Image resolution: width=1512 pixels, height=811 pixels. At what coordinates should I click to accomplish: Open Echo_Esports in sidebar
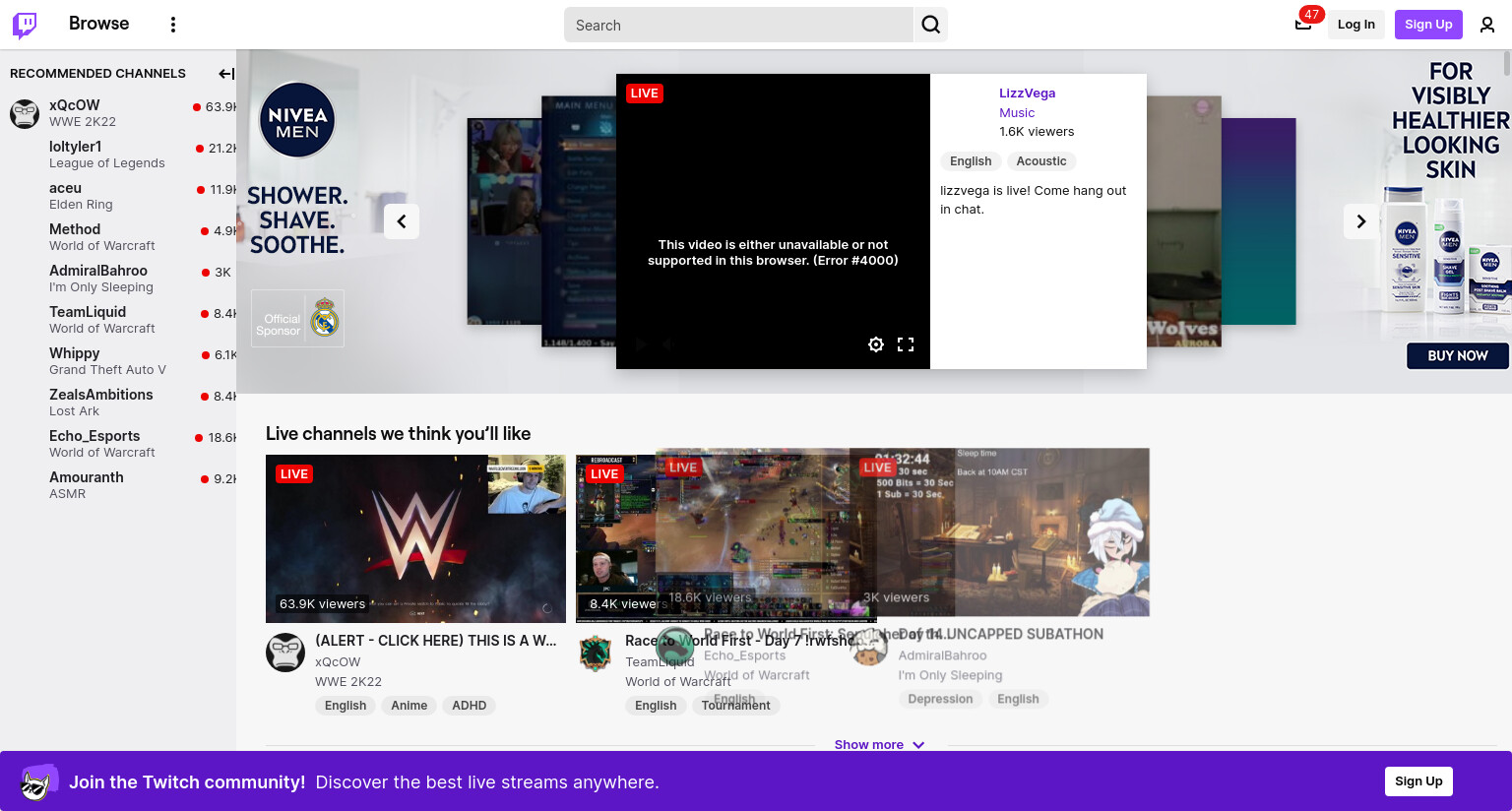118,444
